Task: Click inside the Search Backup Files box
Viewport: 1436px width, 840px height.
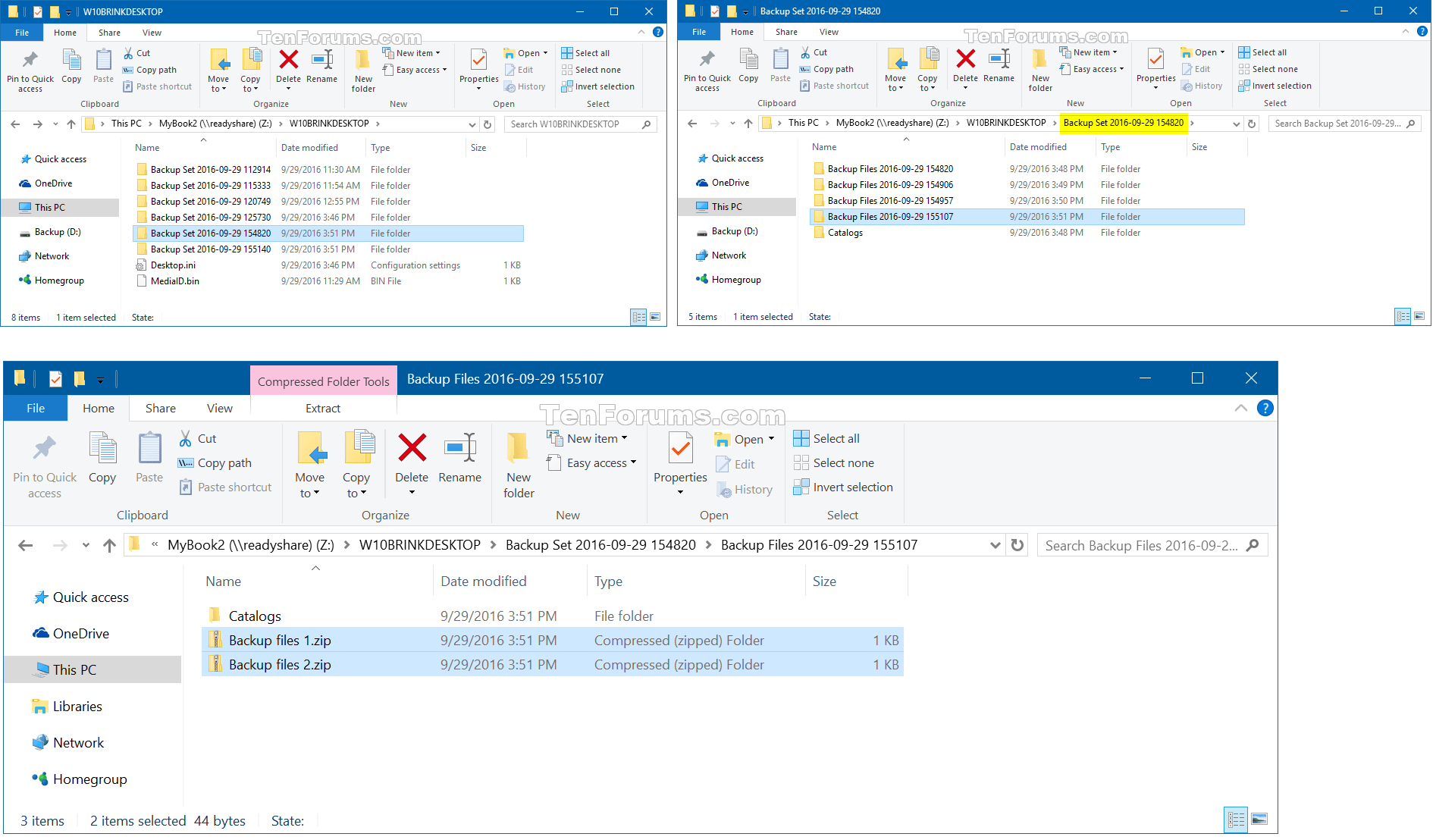Action: (1137, 544)
